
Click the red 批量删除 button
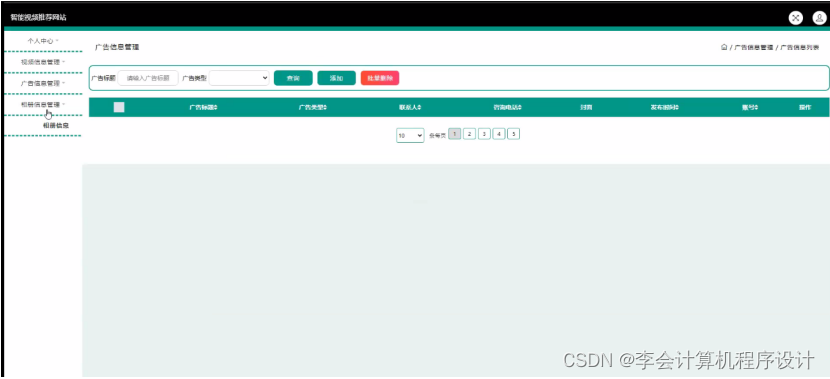380,78
